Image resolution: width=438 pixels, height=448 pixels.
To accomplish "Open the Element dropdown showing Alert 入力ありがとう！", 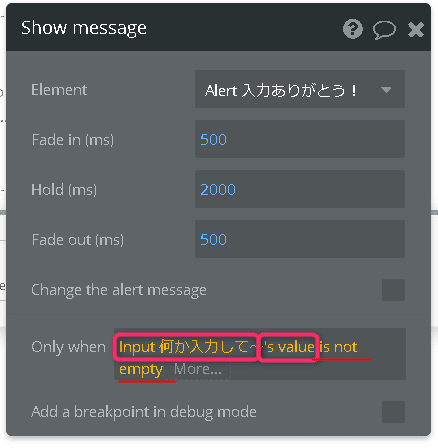I will point(300,89).
